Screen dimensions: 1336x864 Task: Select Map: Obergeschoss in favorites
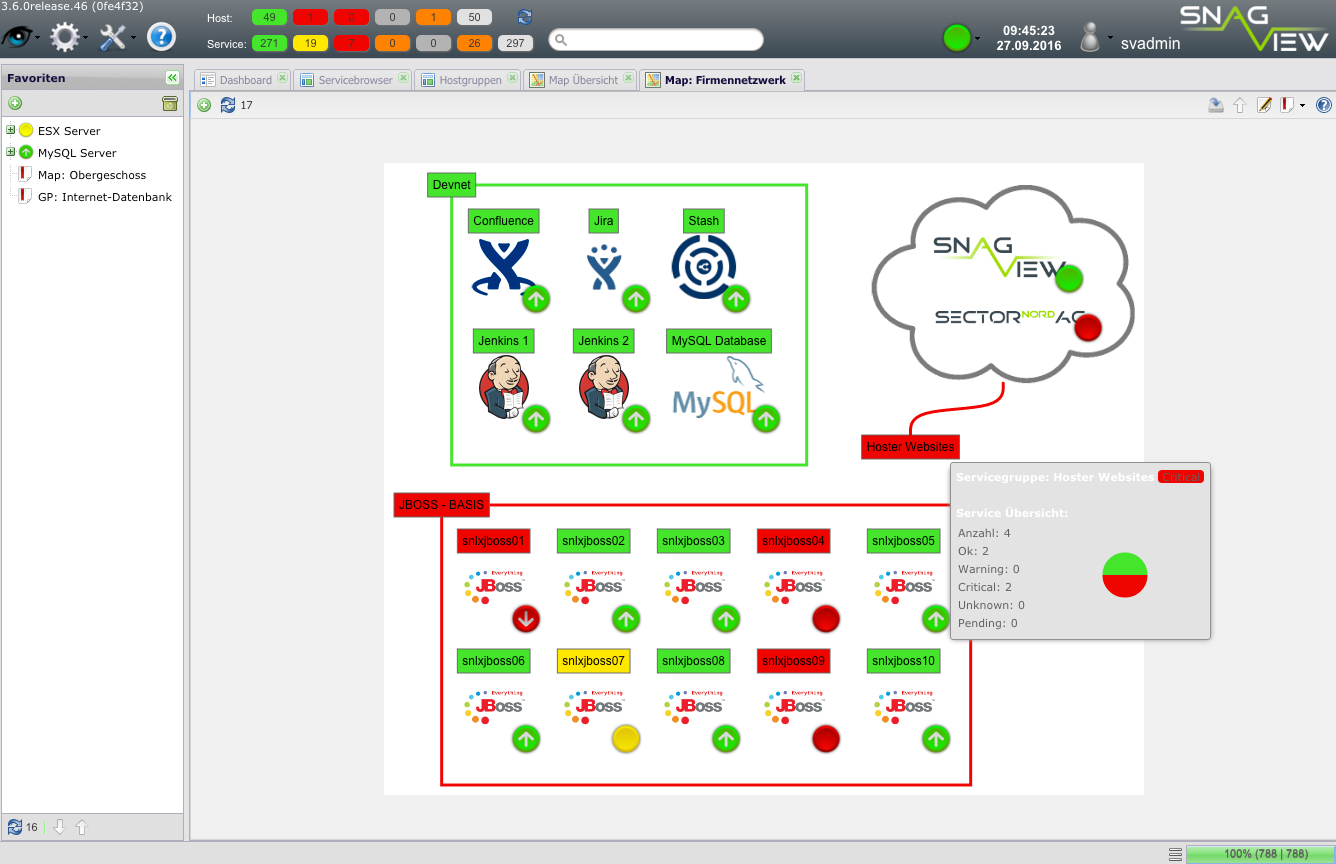[x=92, y=175]
